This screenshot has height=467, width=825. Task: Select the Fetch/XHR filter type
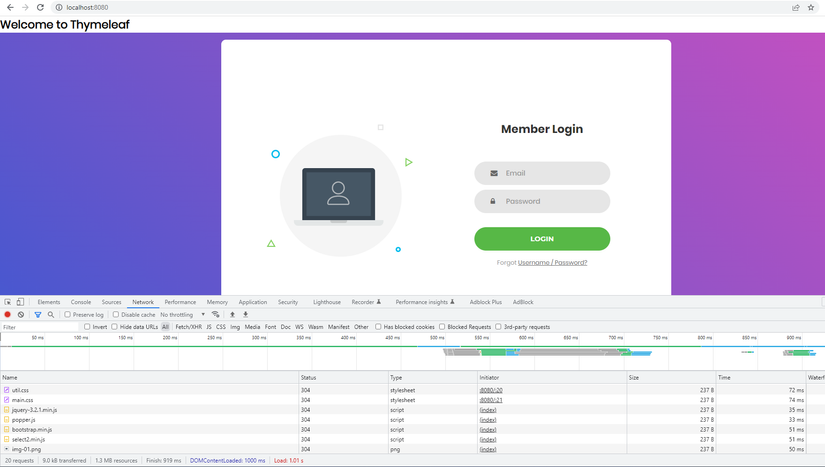(x=188, y=327)
